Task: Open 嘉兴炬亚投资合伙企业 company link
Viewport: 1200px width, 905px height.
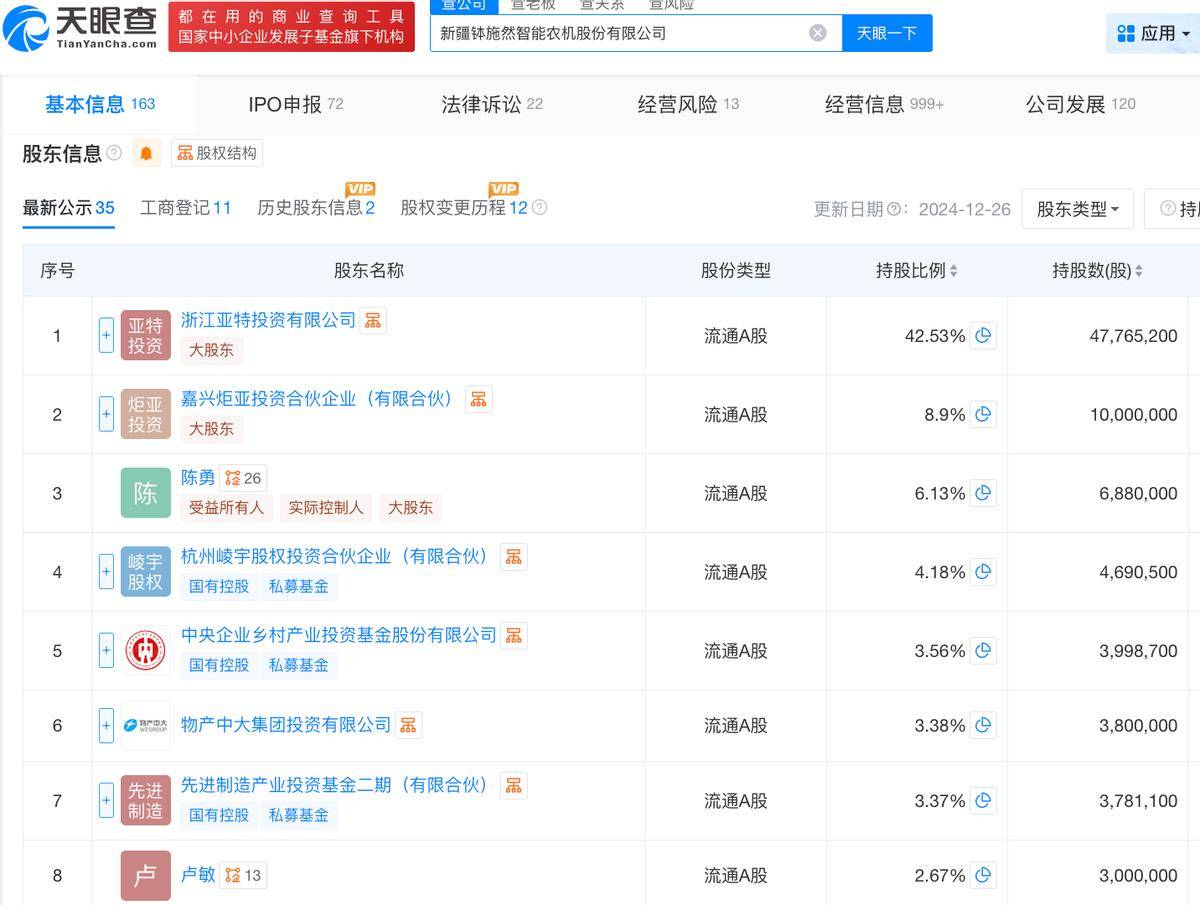Action: coord(317,399)
